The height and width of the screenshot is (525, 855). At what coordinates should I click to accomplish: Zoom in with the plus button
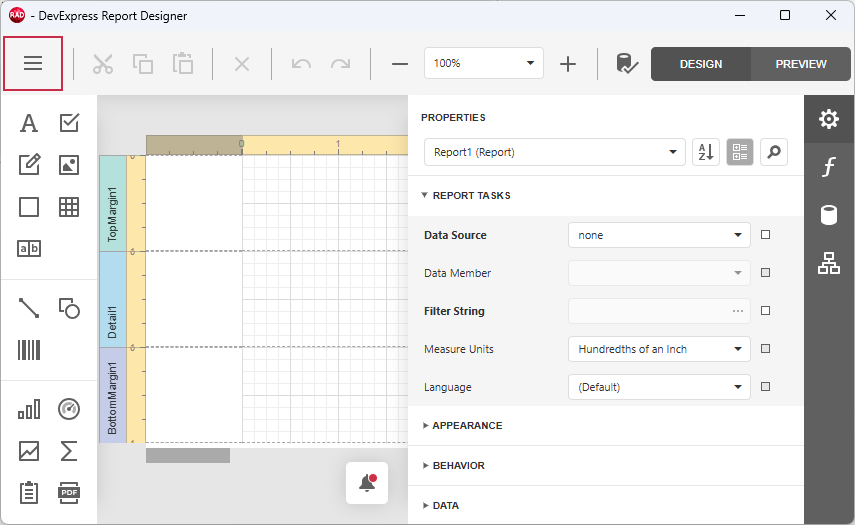point(568,64)
